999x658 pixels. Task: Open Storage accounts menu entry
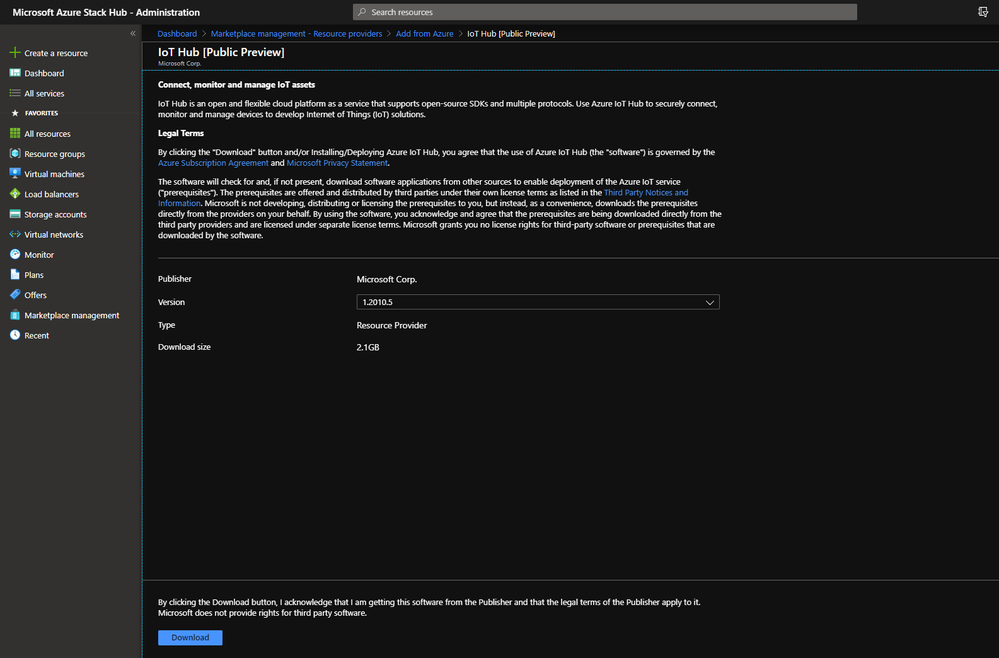coord(55,215)
